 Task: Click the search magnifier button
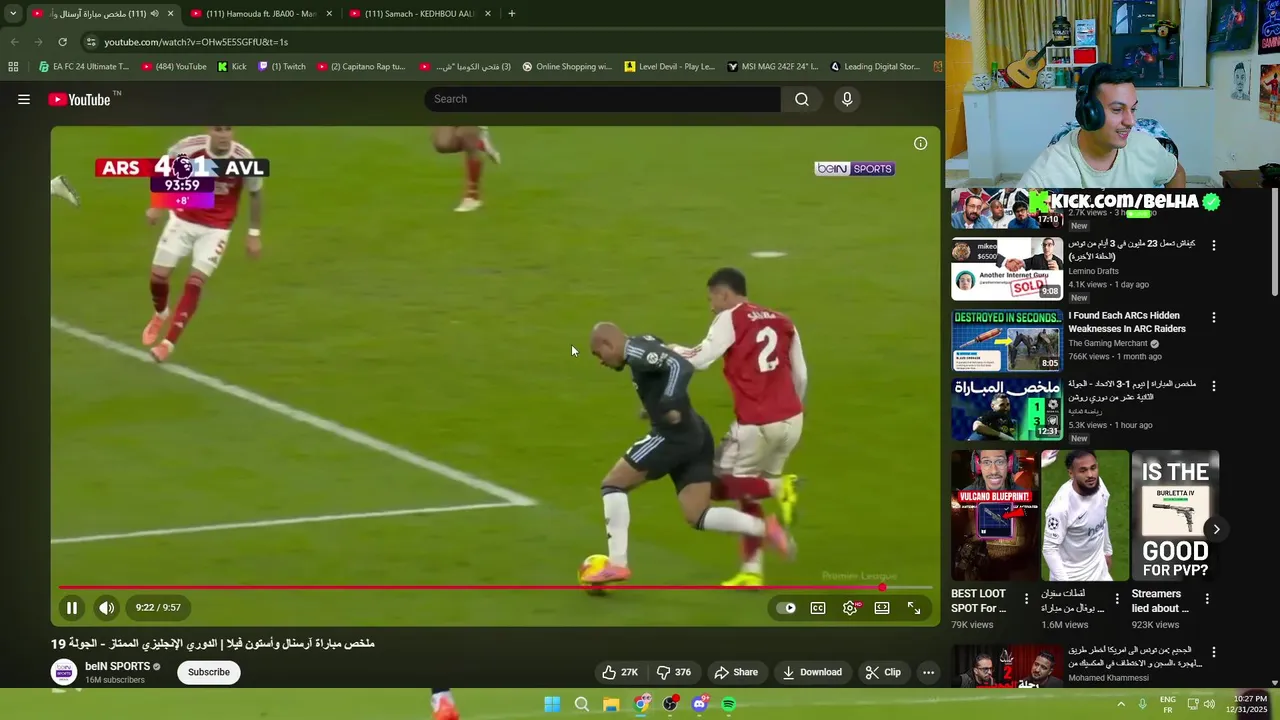(x=802, y=99)
